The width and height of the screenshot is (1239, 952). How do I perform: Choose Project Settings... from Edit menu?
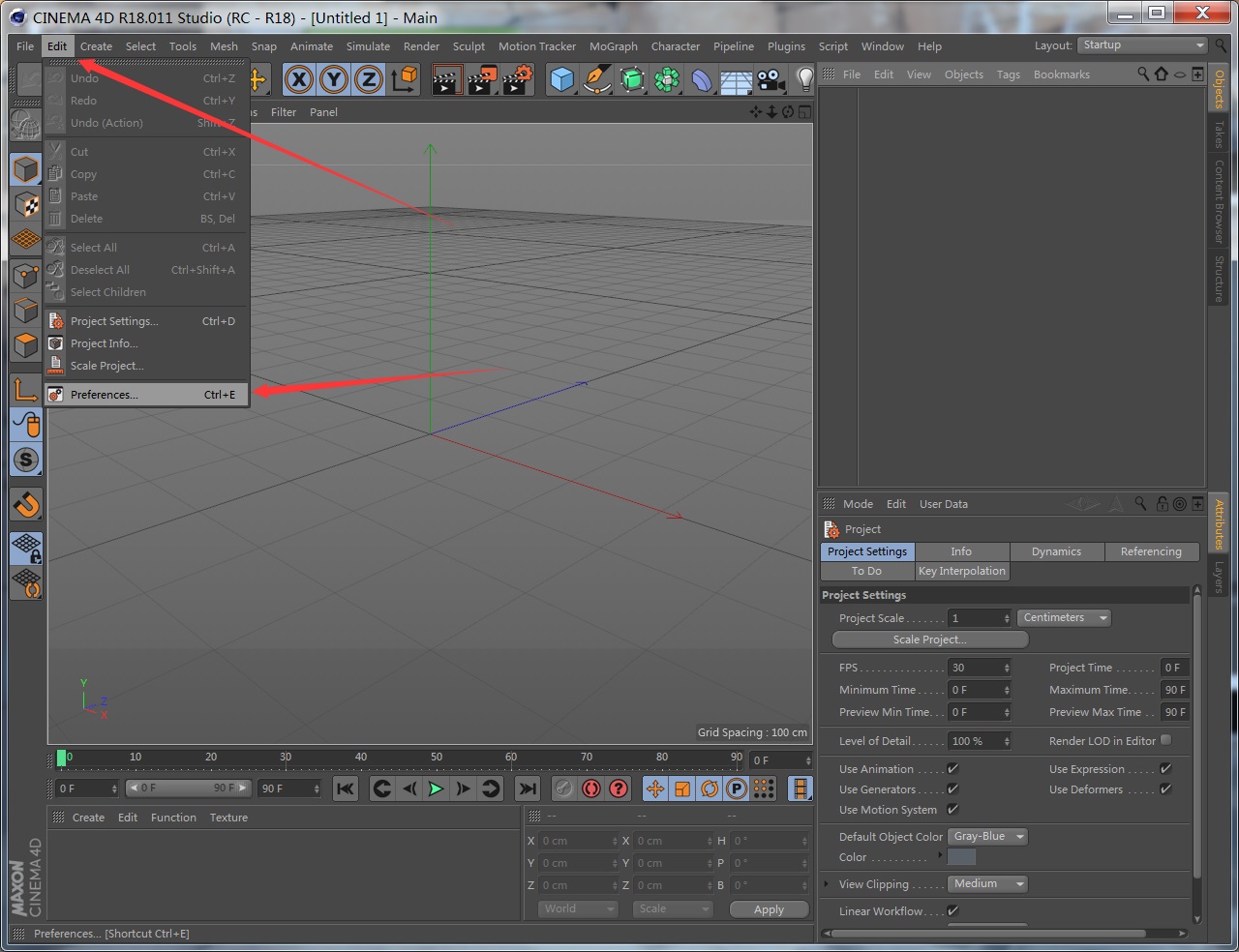[147, 321]
